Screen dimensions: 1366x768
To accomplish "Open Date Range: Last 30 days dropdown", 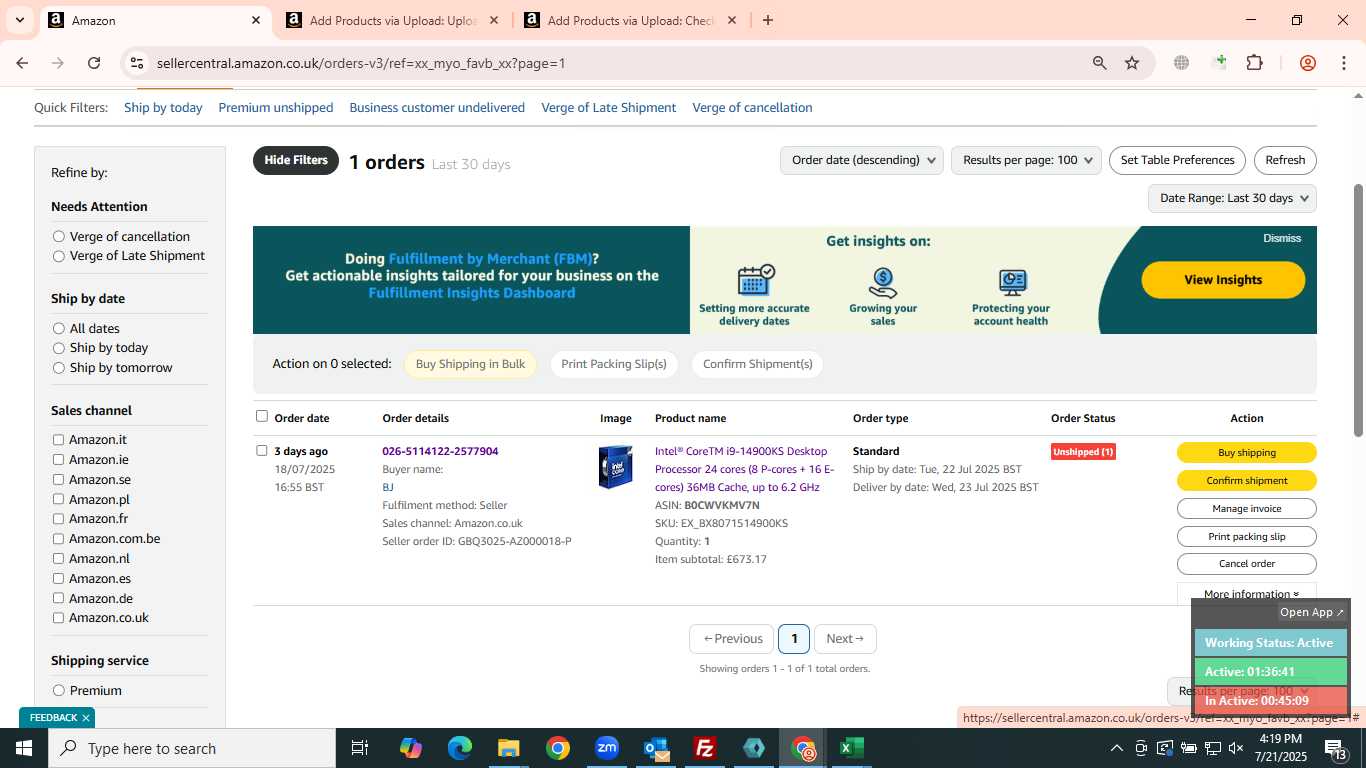I will [x=1232, y=198].
